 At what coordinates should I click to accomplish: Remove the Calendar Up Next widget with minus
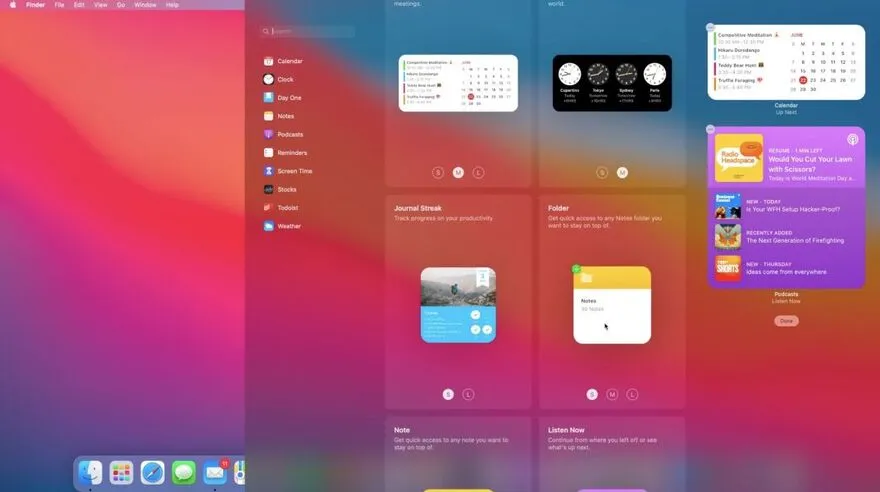[x=711, y=27]
